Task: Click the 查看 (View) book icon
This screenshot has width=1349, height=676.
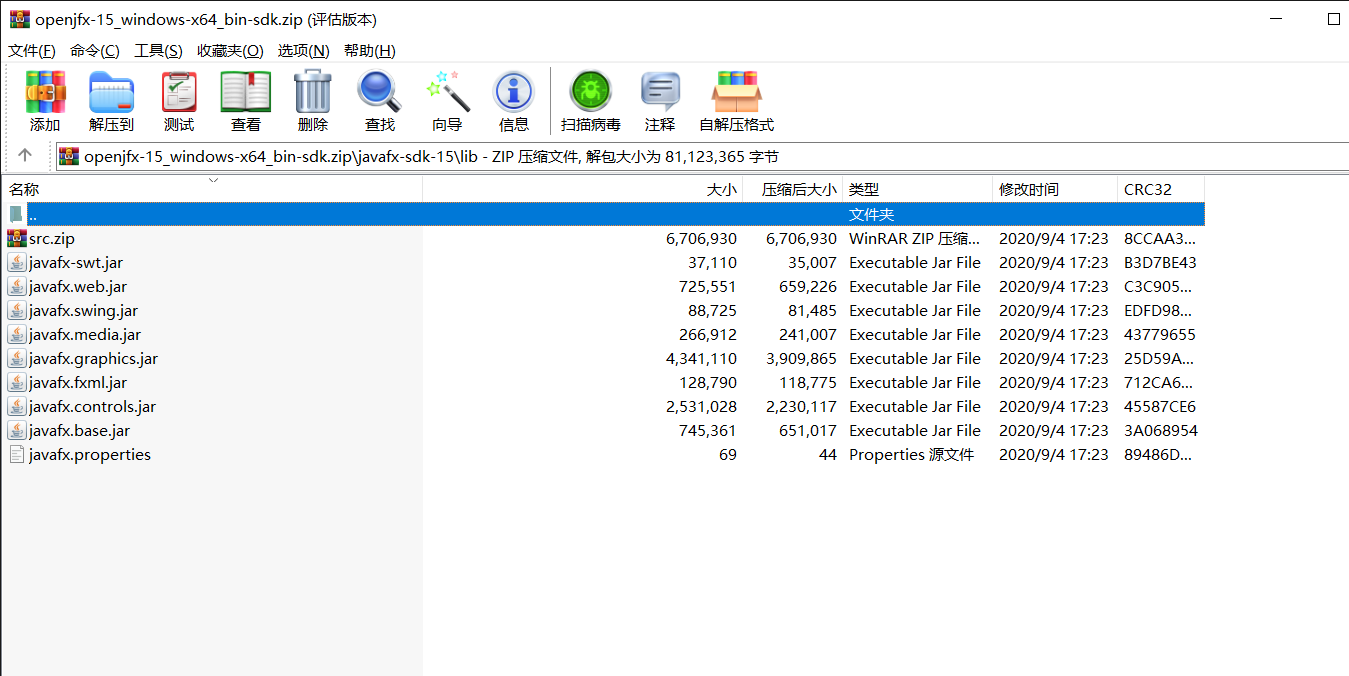Action: 246,92
